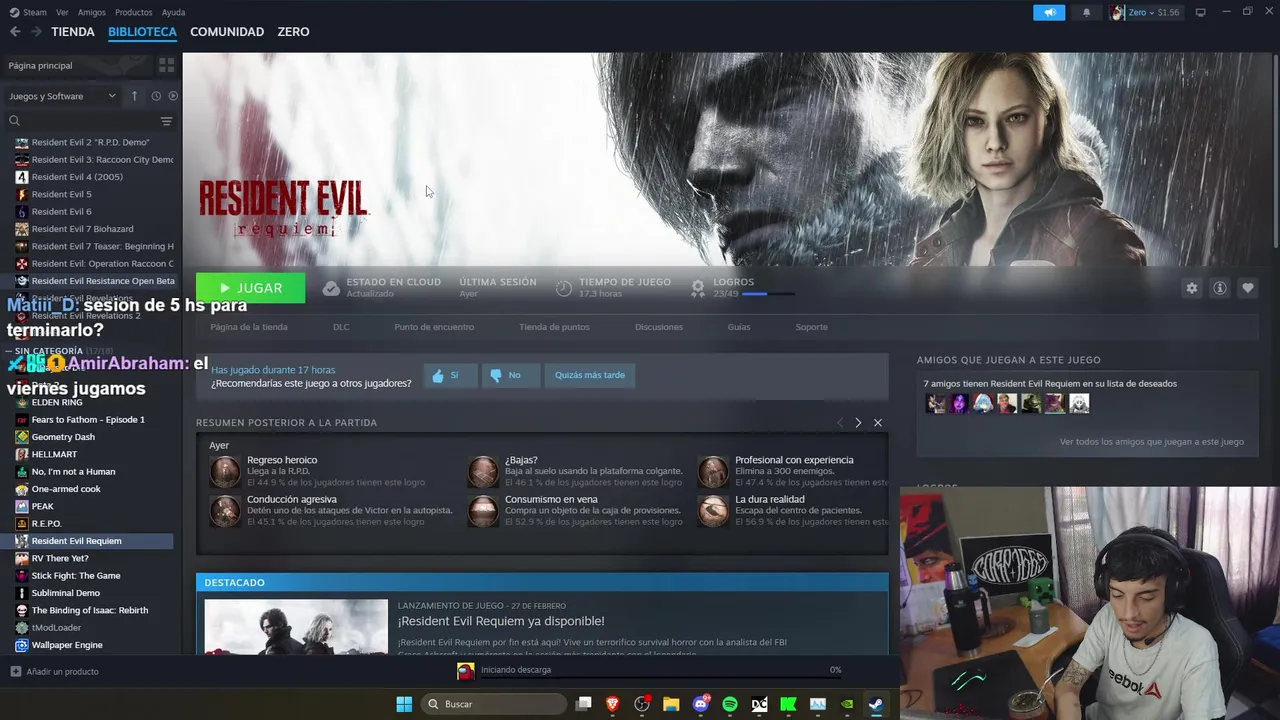Go to next post-game summary page
The height and width of the screenshot is (720, 1280).
pyautogui.click(x=858, y=423)
